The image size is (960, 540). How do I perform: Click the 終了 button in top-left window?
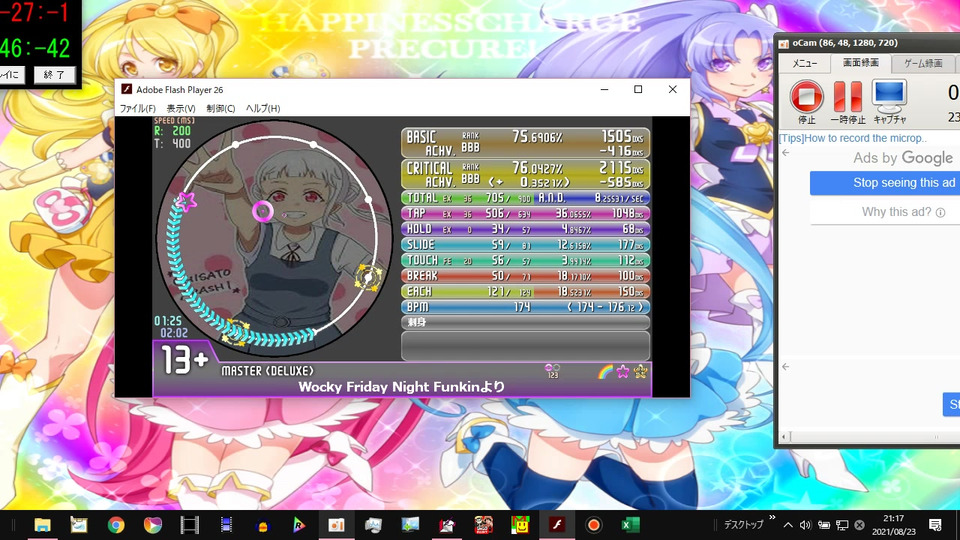54,75
